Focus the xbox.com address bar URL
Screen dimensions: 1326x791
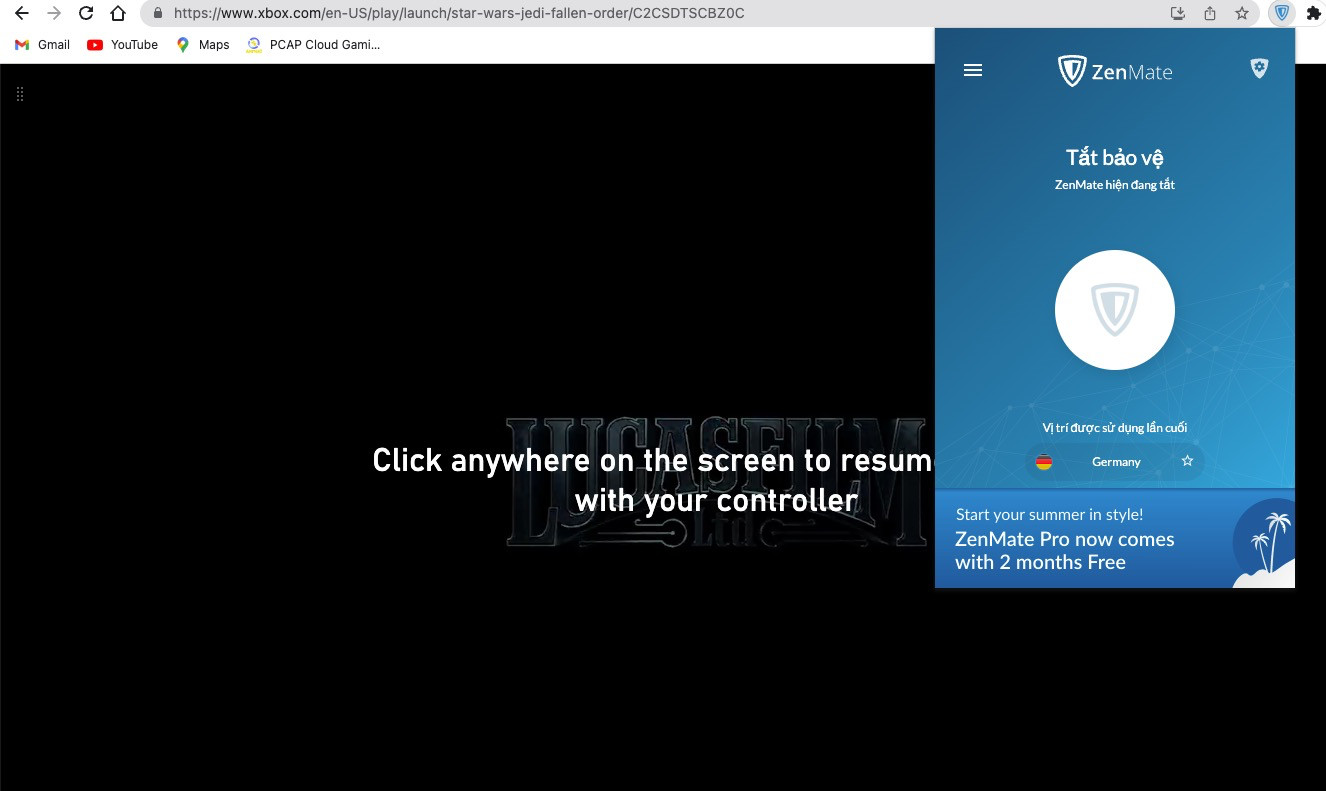click(x=458, y=13)
